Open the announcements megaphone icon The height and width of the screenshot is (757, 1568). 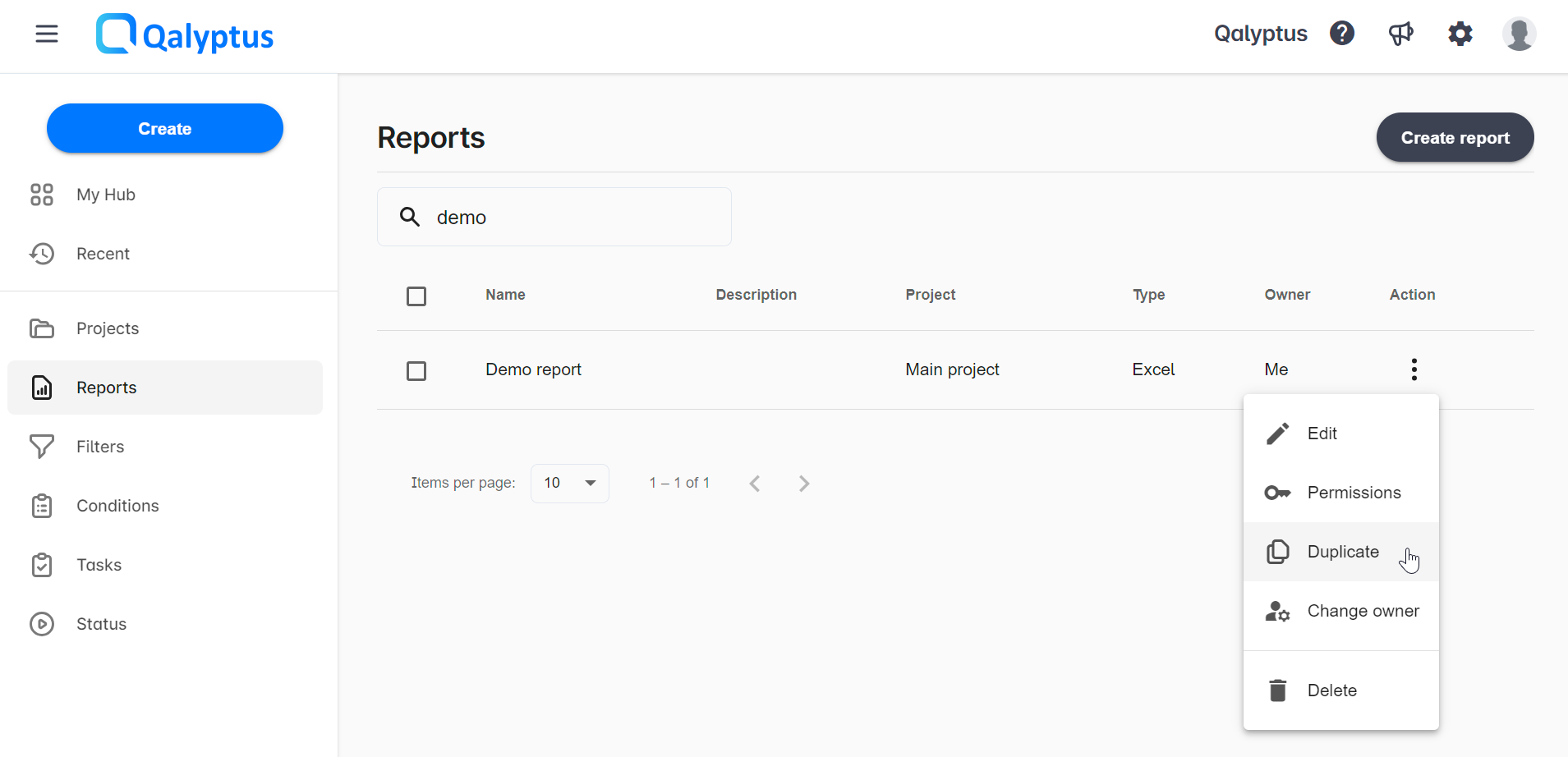(x=1400, y=33)
